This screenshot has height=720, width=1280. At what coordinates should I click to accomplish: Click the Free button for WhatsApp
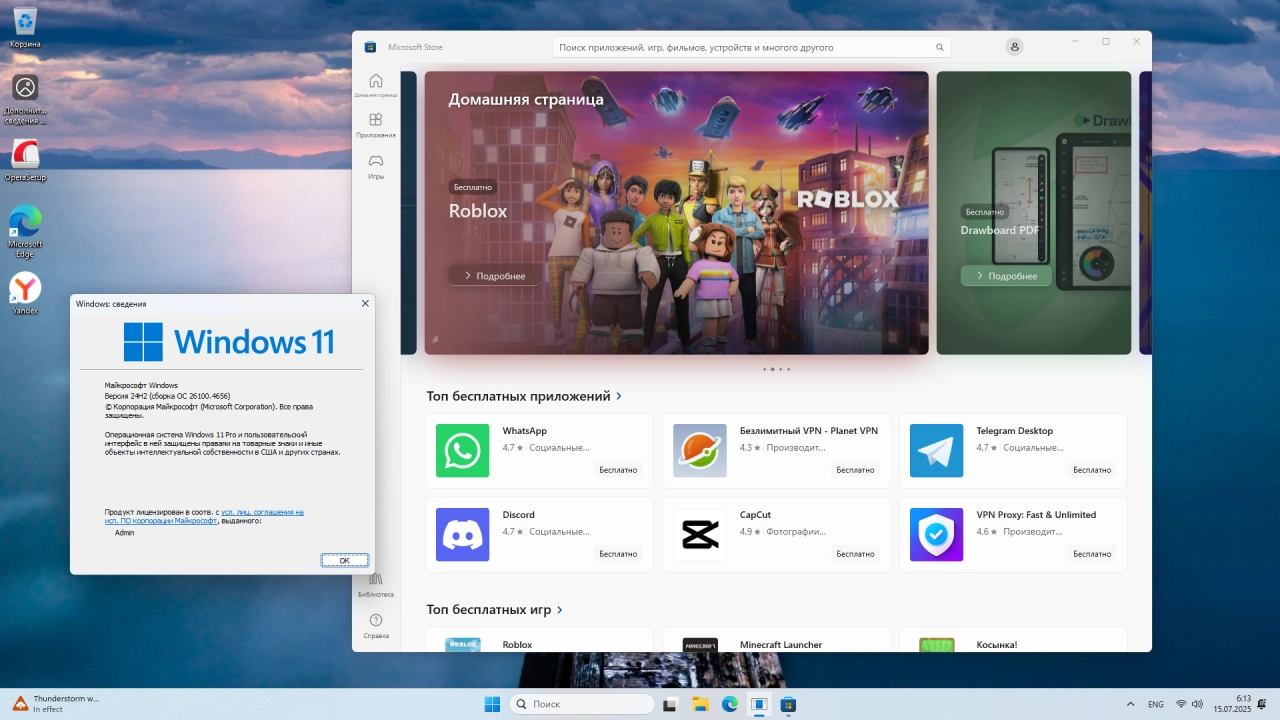click(618, 469)
